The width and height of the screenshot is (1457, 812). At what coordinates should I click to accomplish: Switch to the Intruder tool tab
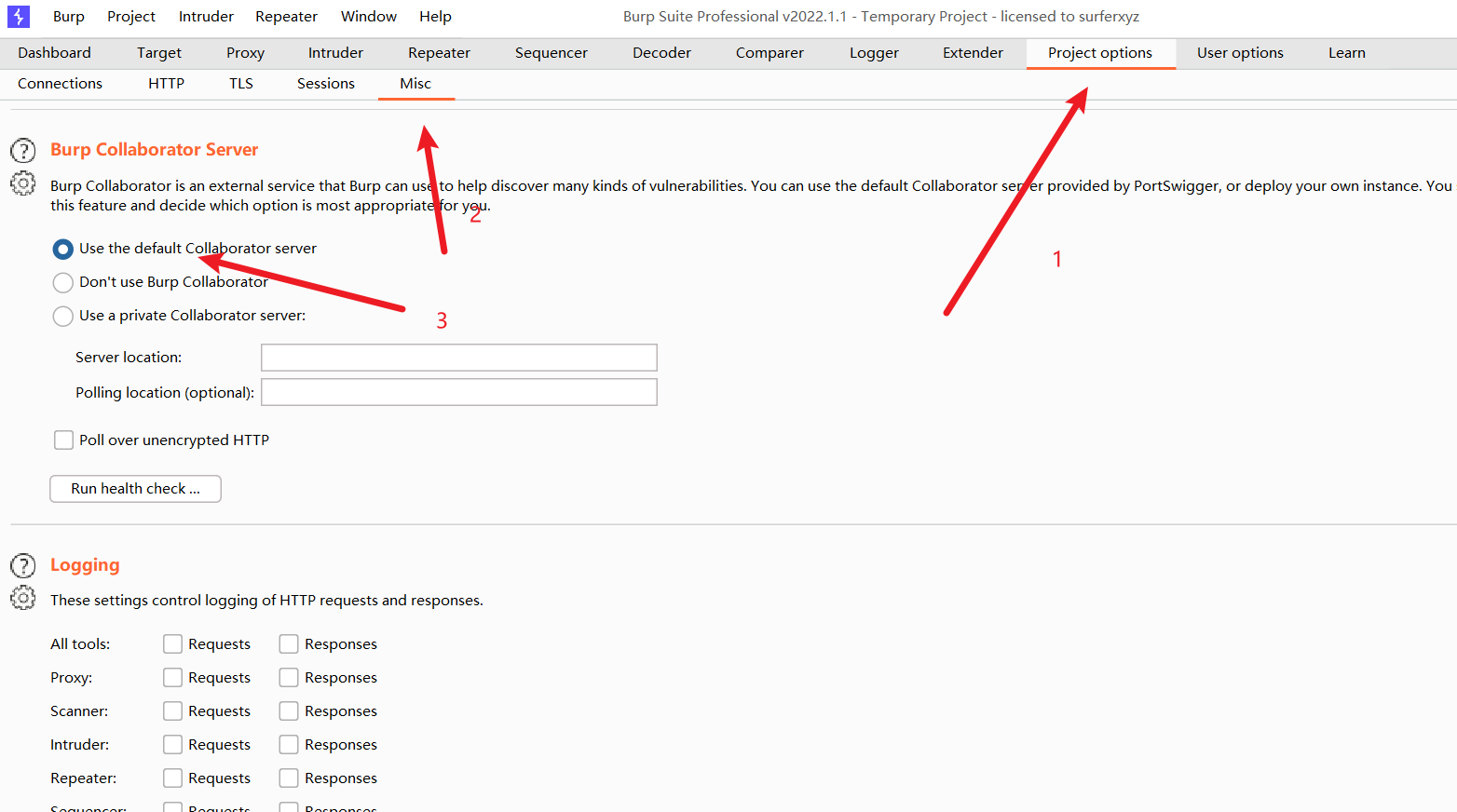coord(335,53)
